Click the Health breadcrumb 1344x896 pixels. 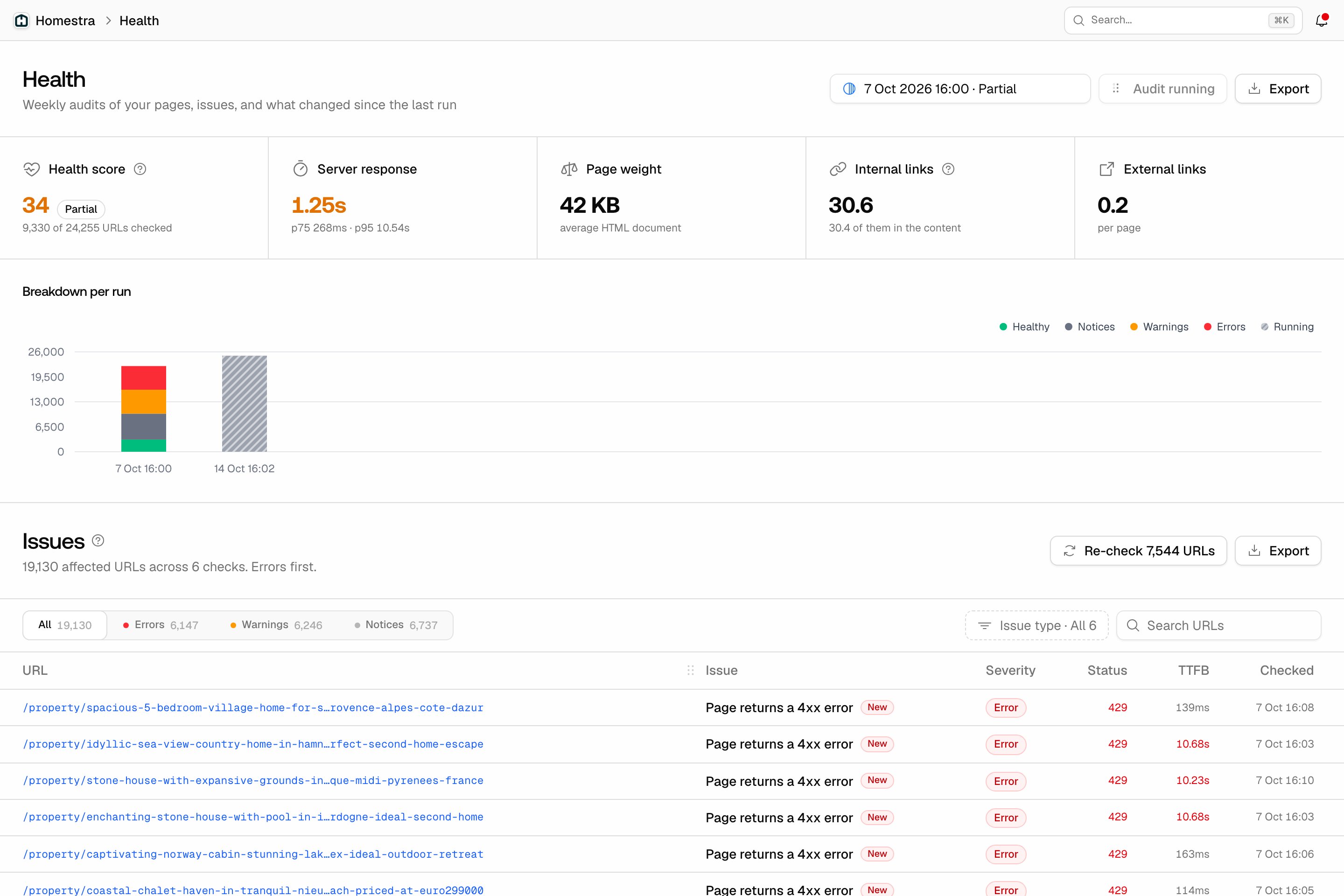(139, 21)
